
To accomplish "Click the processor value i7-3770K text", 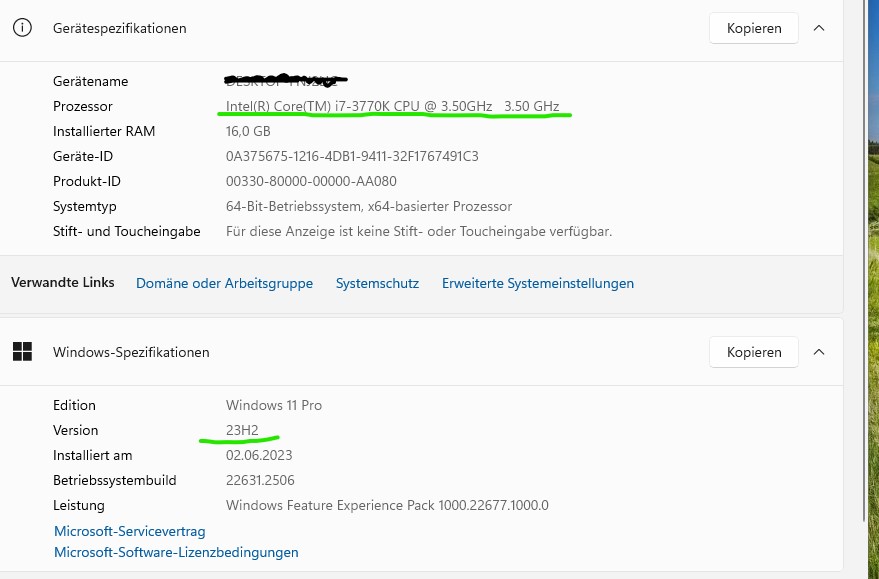I will click(392, 106).
